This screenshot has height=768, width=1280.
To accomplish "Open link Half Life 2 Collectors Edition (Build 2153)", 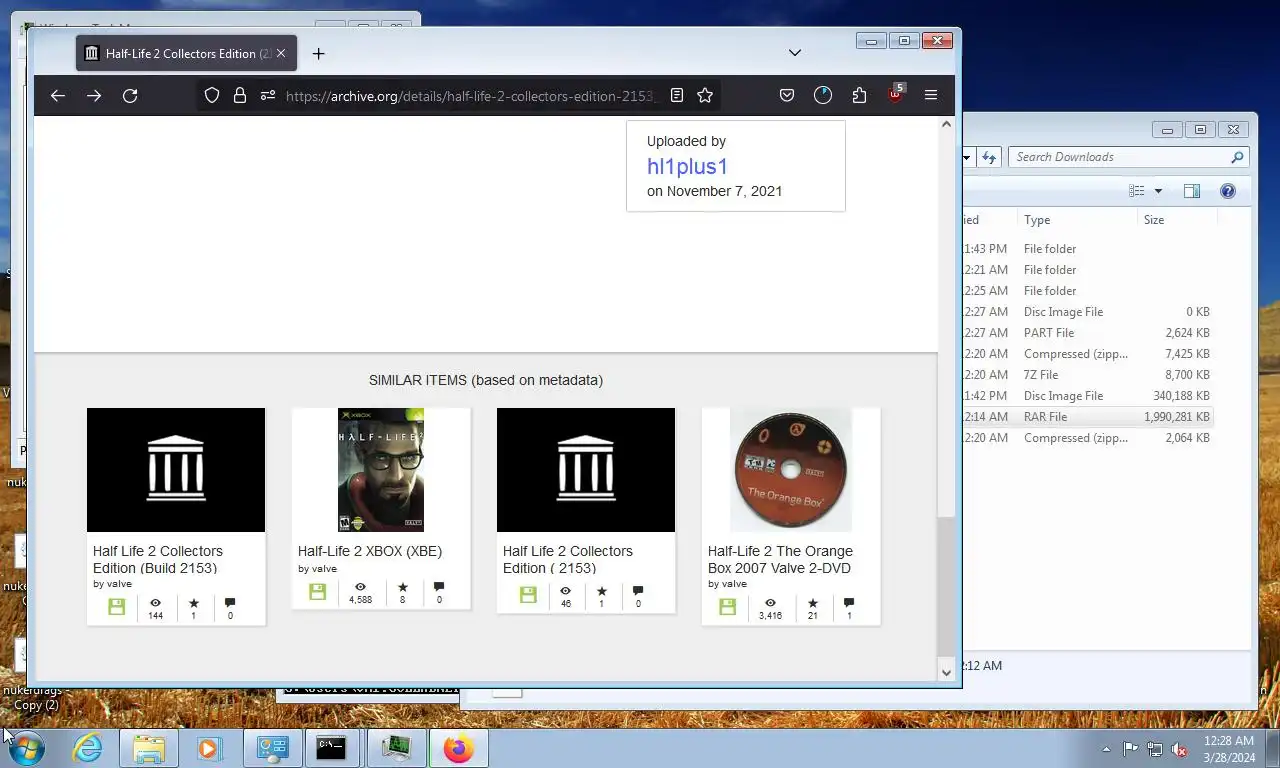I will point(158,559).
